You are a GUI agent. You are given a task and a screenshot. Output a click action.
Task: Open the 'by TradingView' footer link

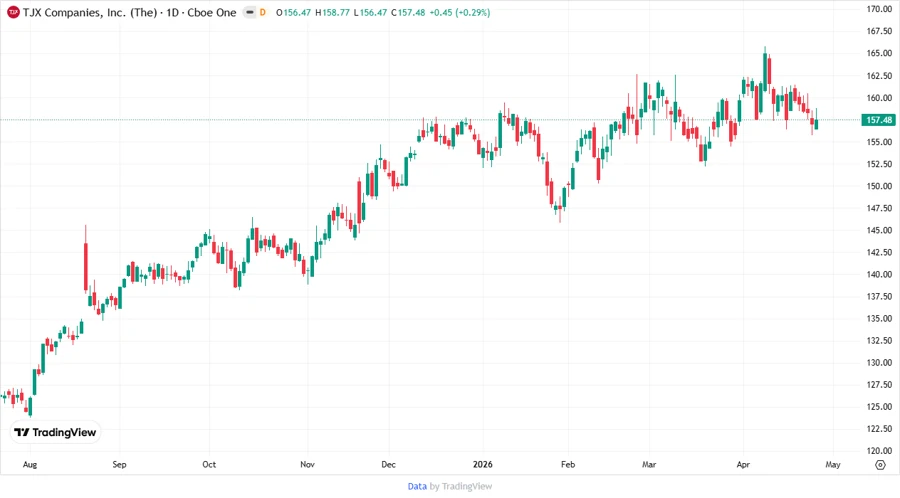[461, 486]
